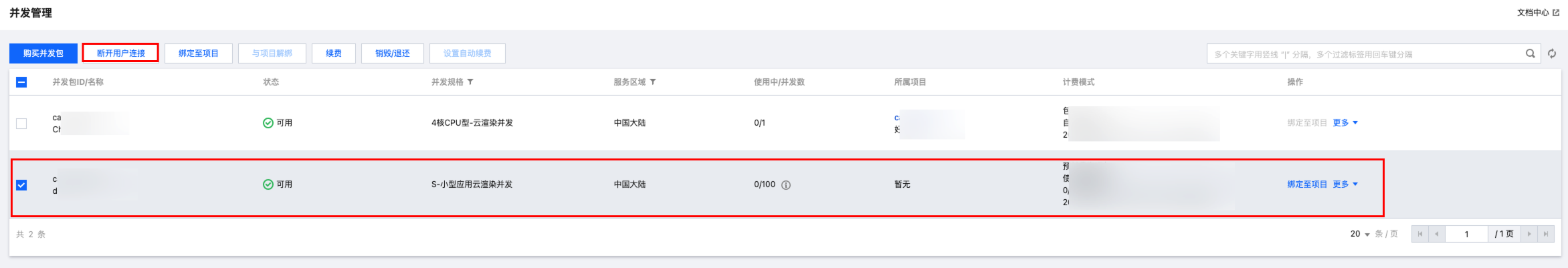
Task: Go to next page arrow
Action: coord(1529,234)
